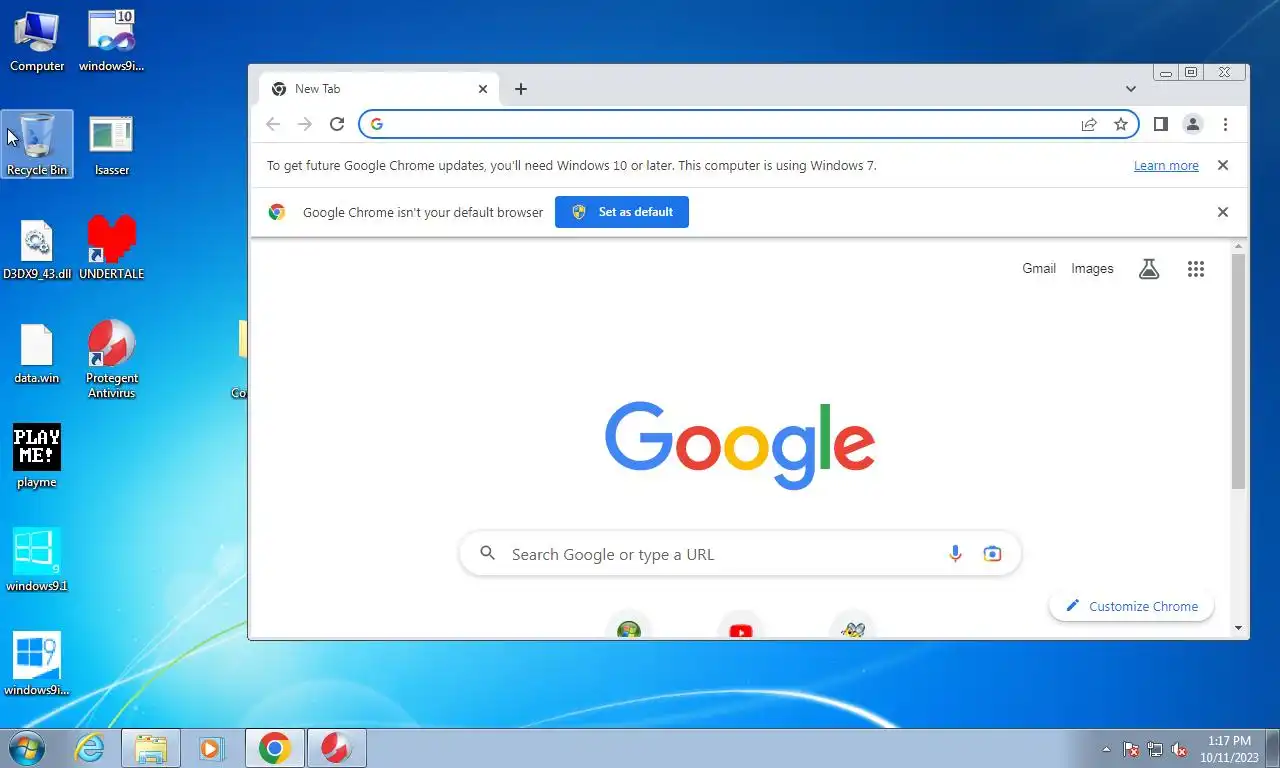
Task: Set Chrome as default browser
Action: coord(622,212)
